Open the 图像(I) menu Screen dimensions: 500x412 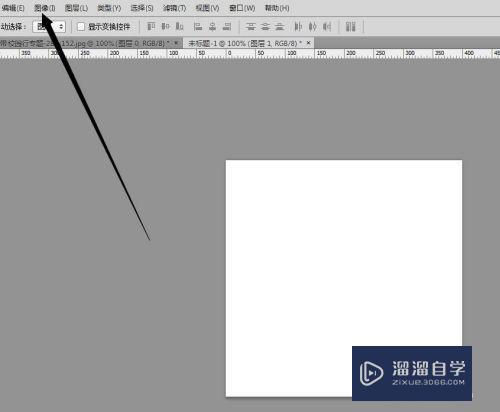(x=44, y=8)
